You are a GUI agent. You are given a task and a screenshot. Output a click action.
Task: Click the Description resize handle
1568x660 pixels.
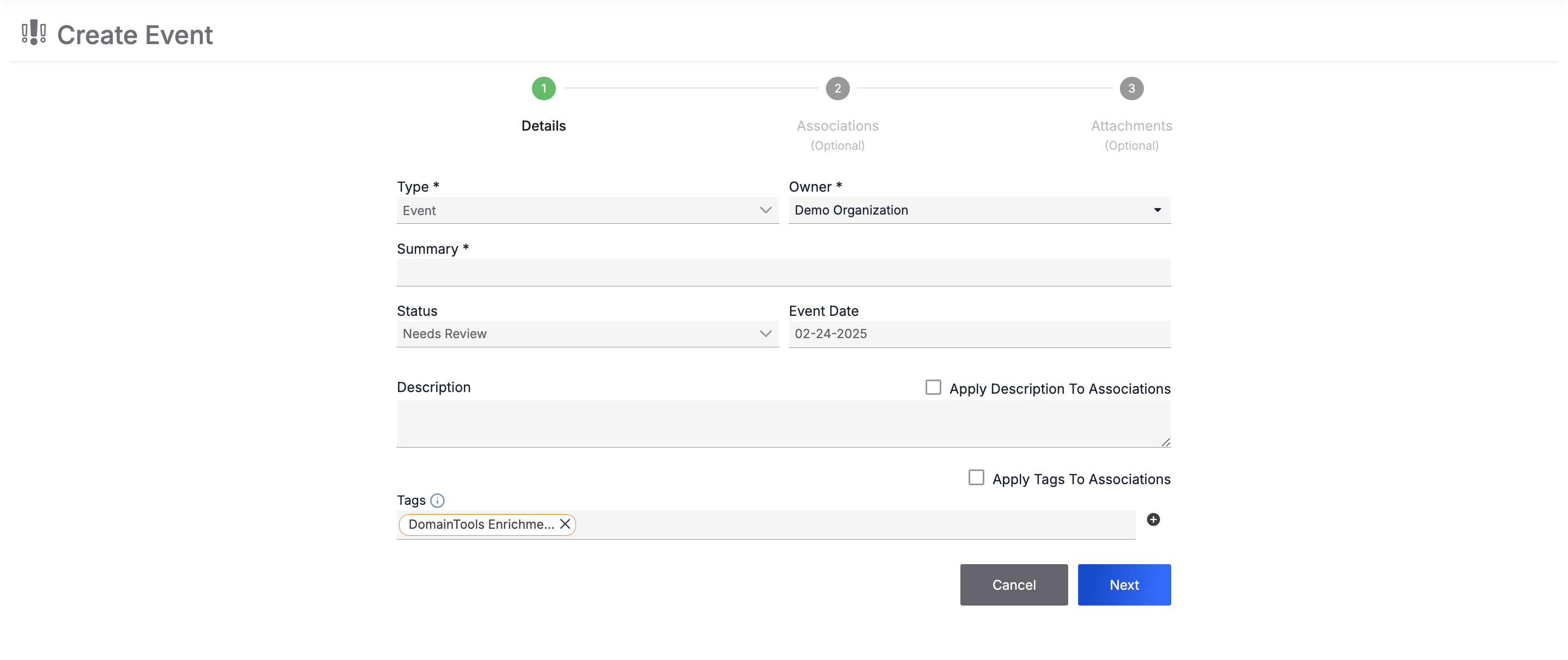pyautogui.click(x=1165, y=443)
